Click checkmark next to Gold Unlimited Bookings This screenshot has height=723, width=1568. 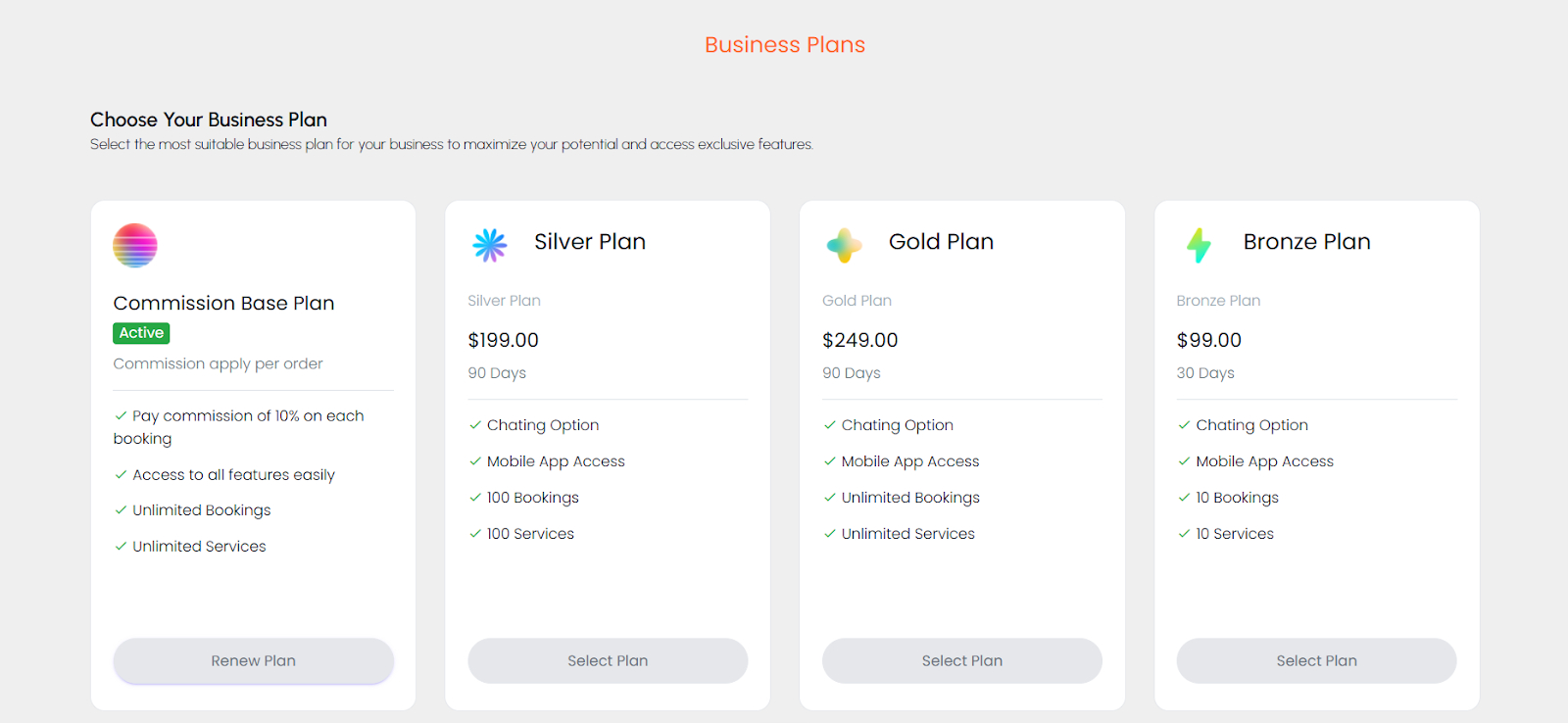[830, 498]
